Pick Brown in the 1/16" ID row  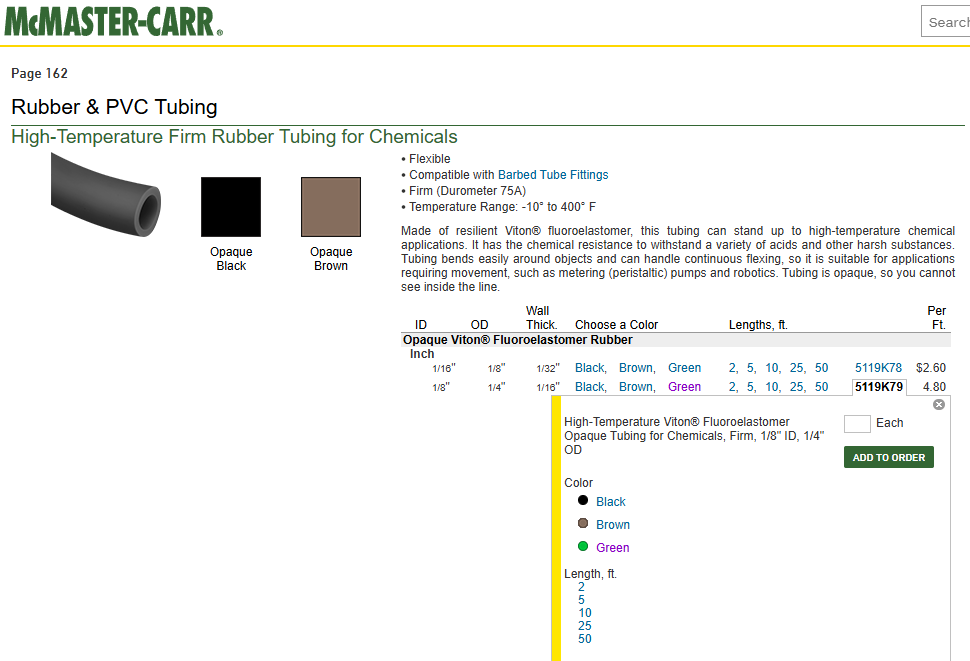click(636, 368)
